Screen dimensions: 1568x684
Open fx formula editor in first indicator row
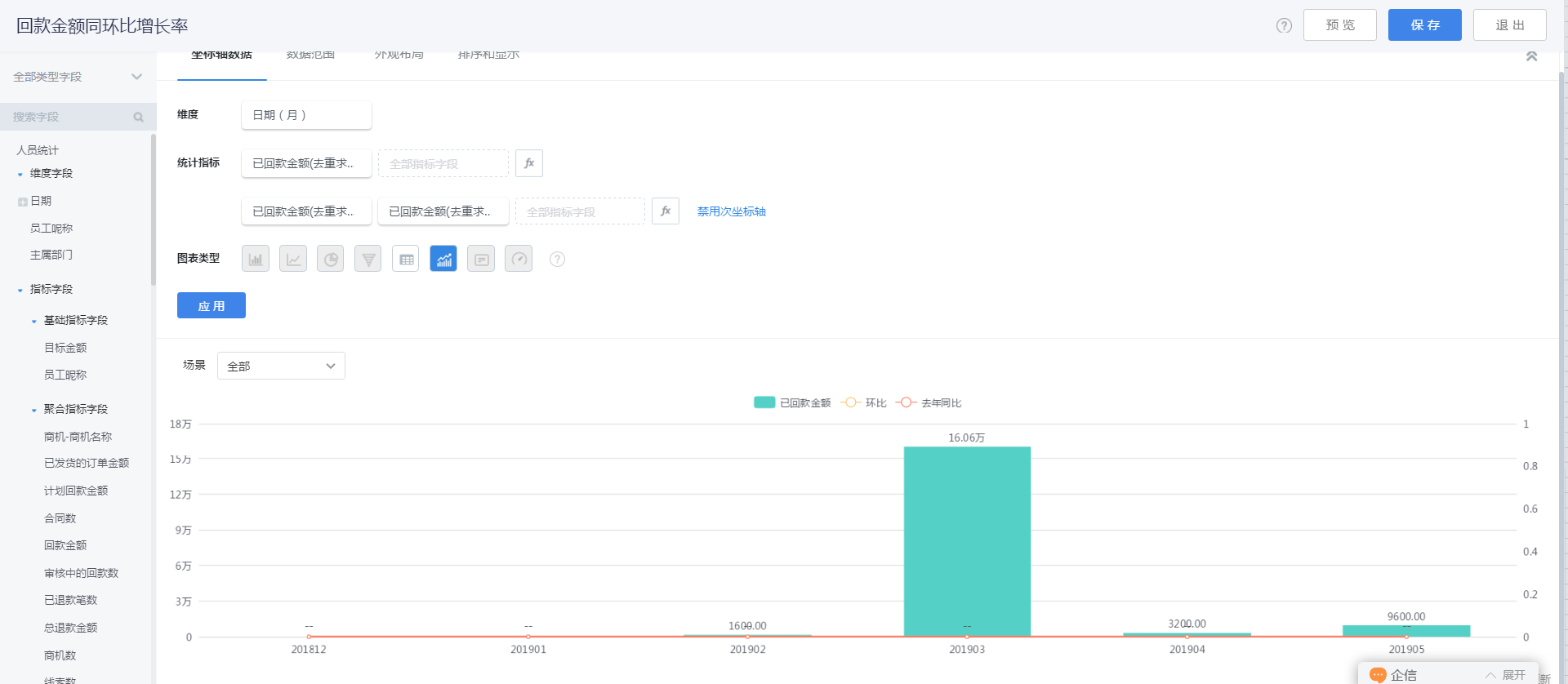[529, 163]
